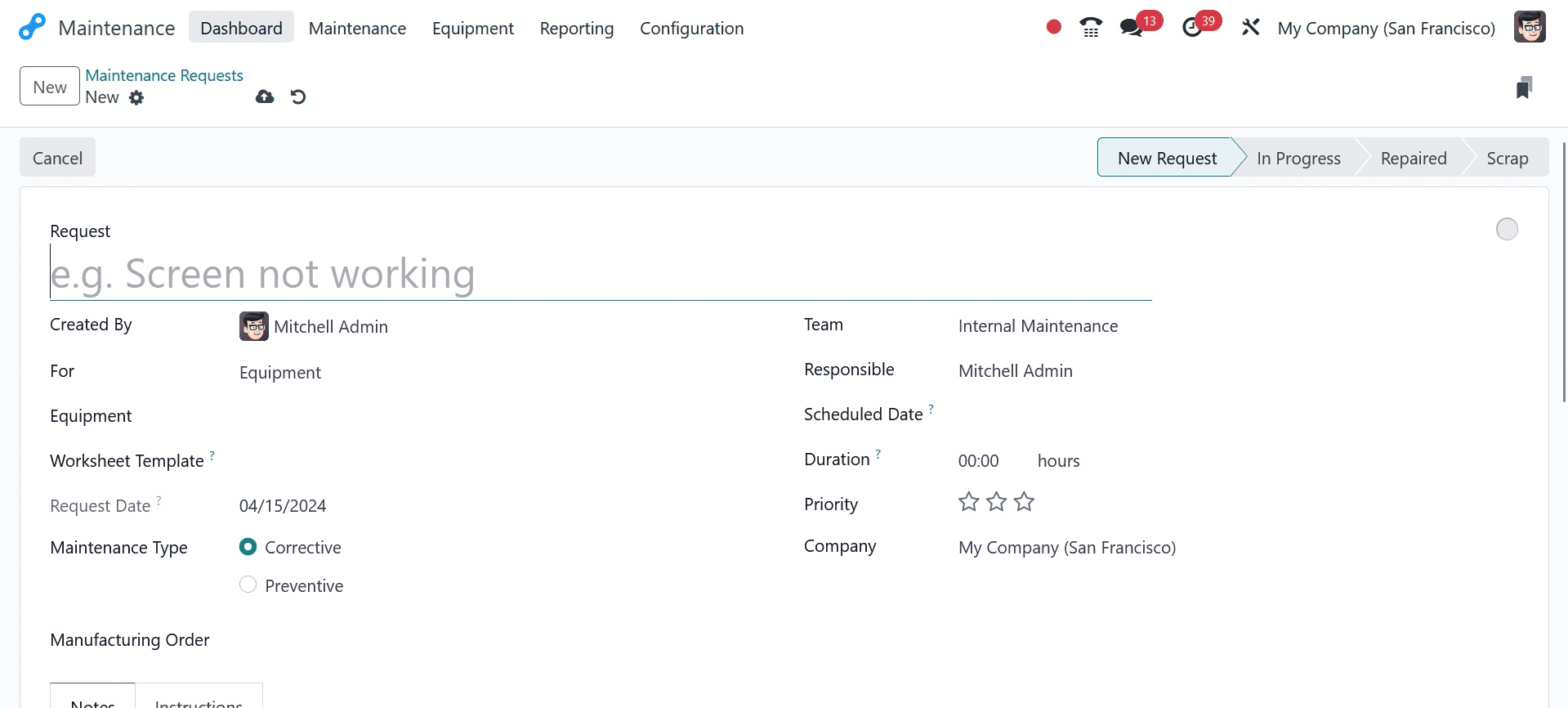1568x708 pixels.
Task: Show Scheduled Date help tooltip question mark
Action: [x=931, y=408]
